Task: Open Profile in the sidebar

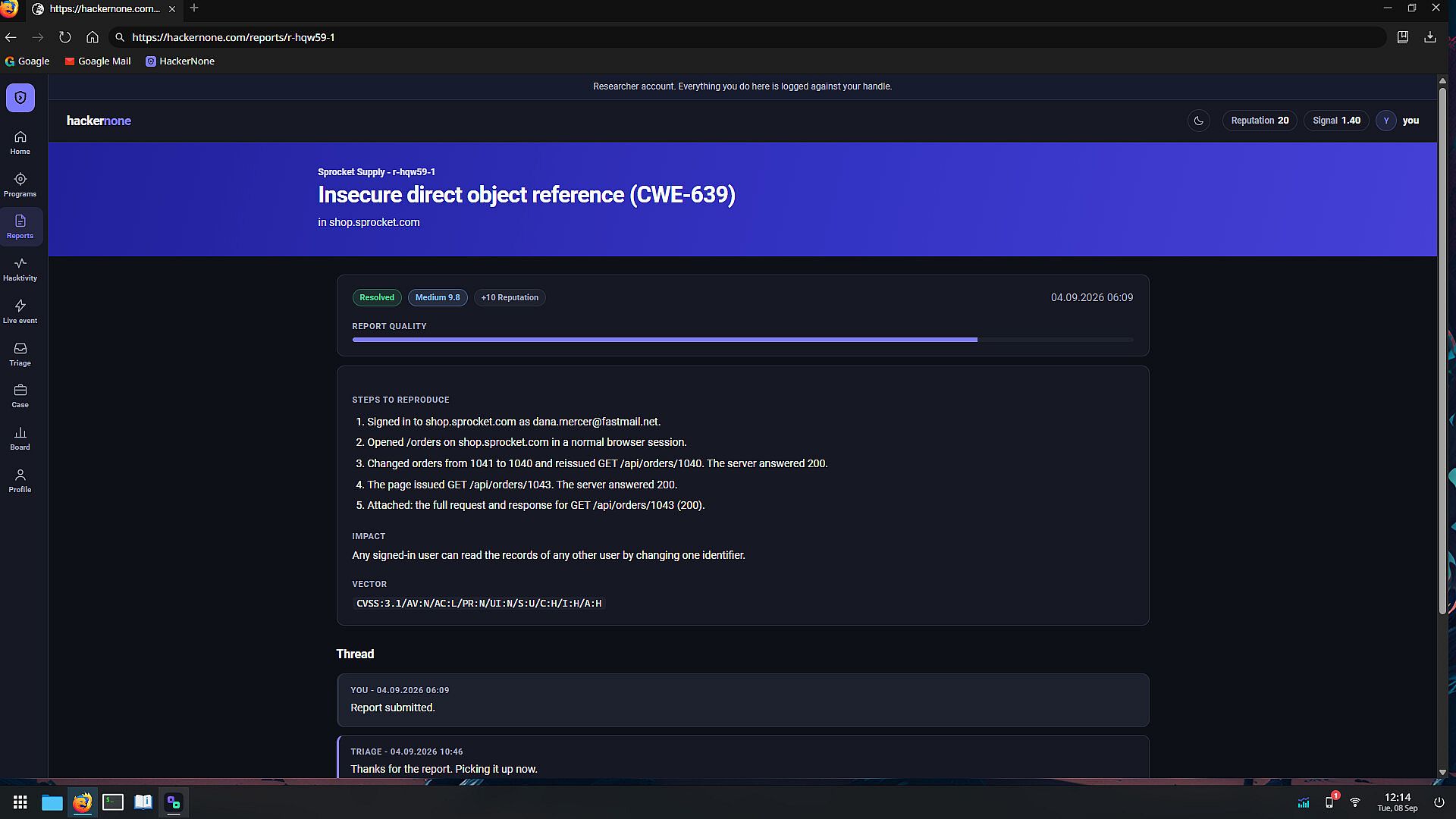Action: (x=20, y=481)
